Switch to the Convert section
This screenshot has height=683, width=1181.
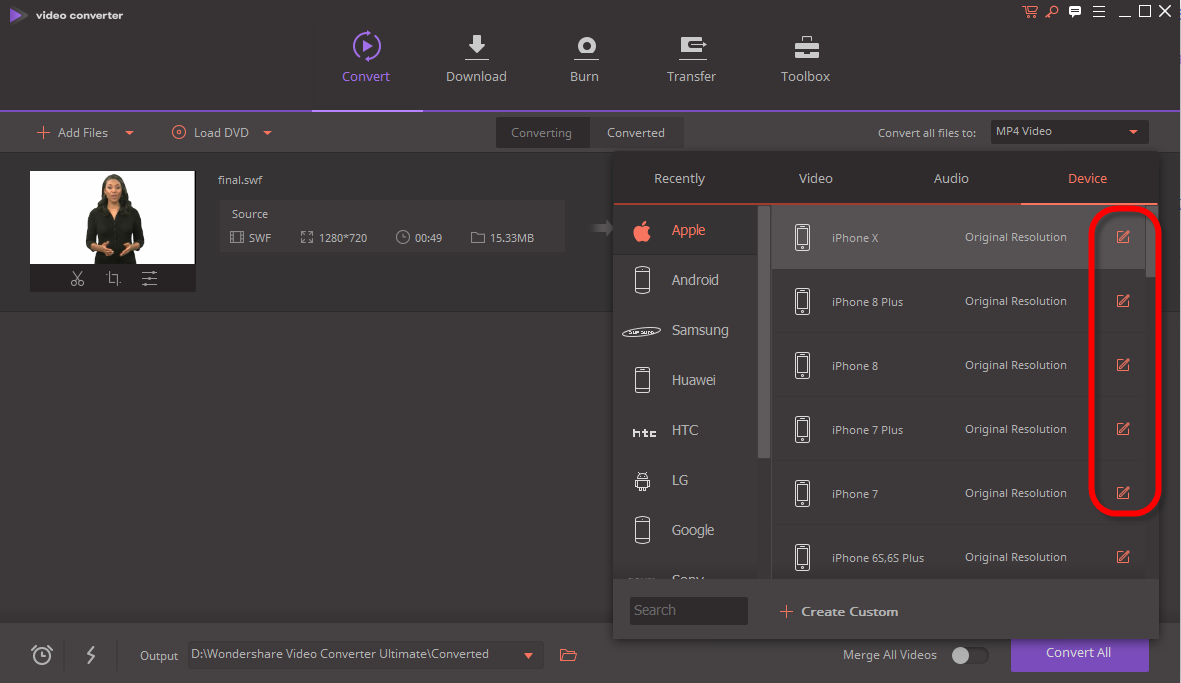pyautogui.click(x=366, y=57)
